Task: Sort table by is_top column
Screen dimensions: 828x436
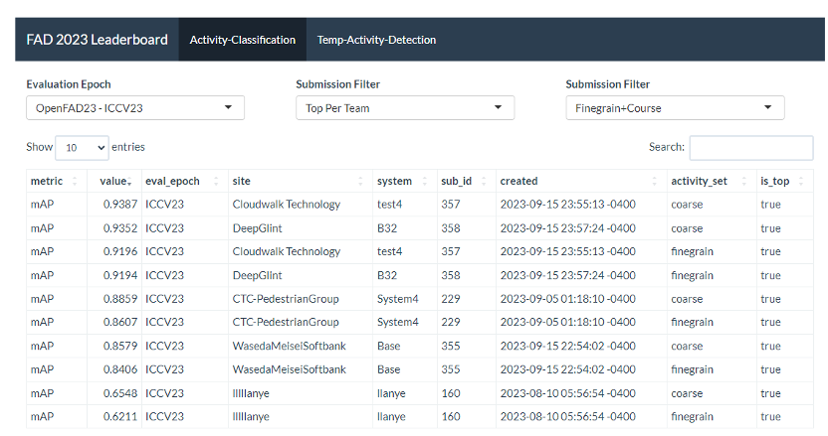Action: click(x=785, y=181)
